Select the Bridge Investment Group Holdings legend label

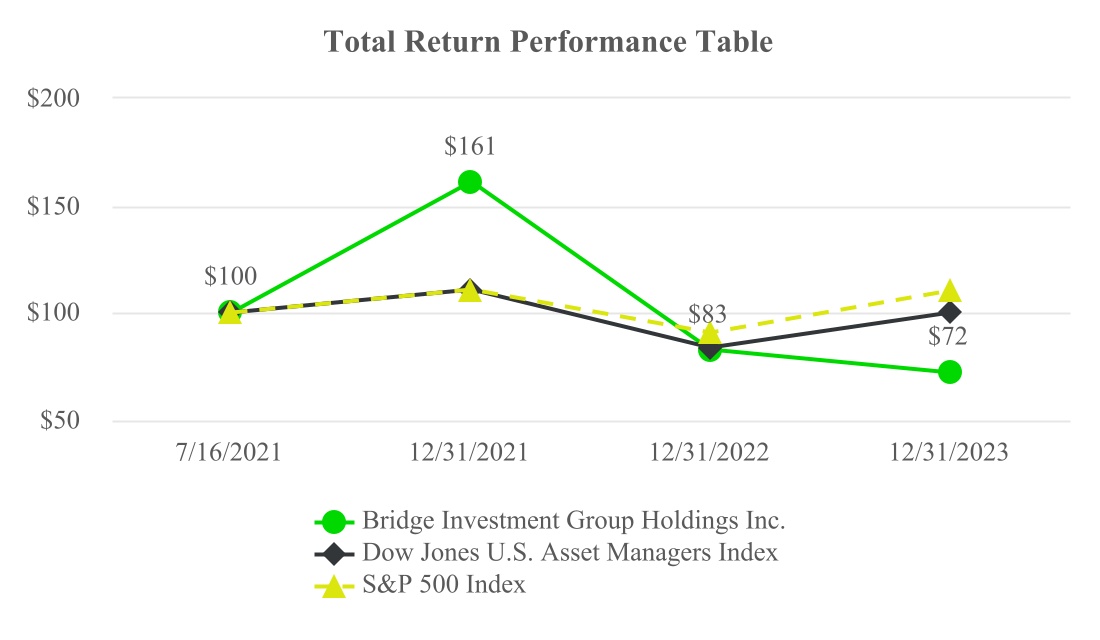click(x=574, y=521)
